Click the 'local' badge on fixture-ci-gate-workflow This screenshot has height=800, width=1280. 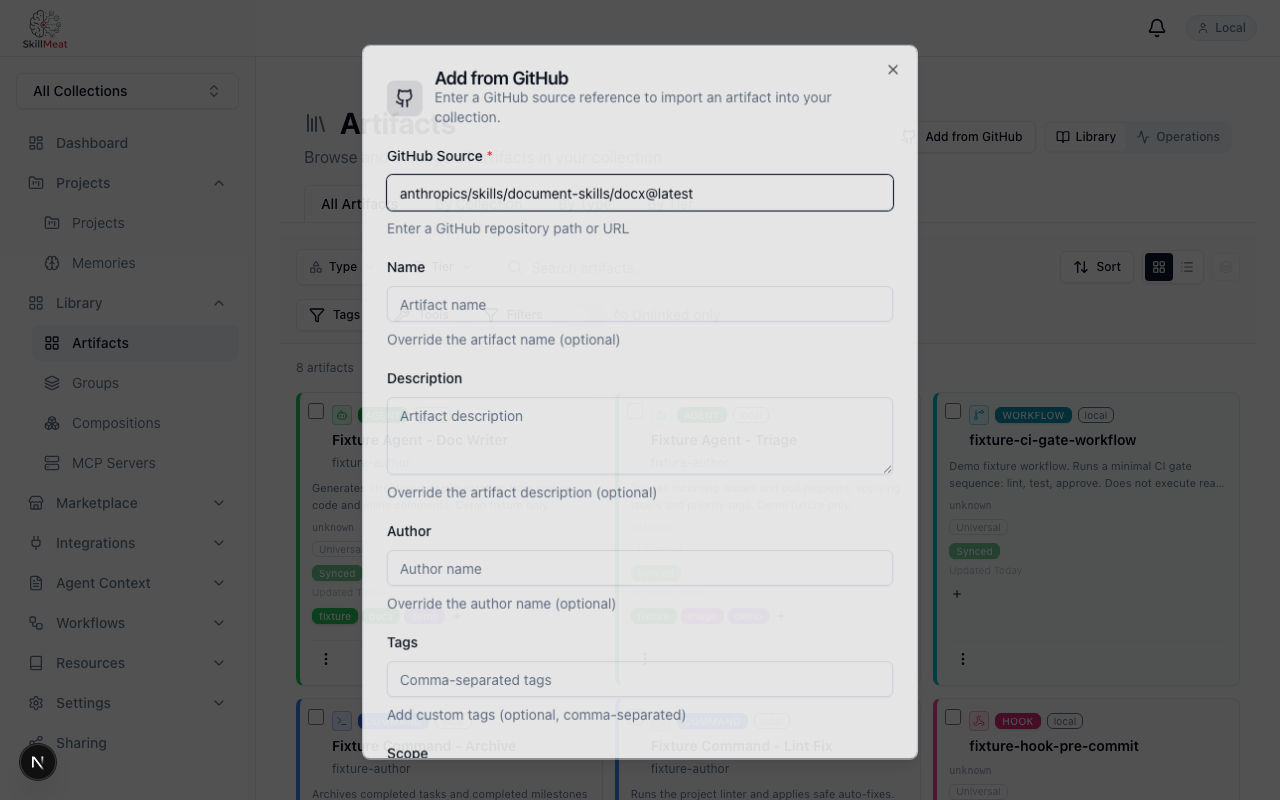point(1096,415)
